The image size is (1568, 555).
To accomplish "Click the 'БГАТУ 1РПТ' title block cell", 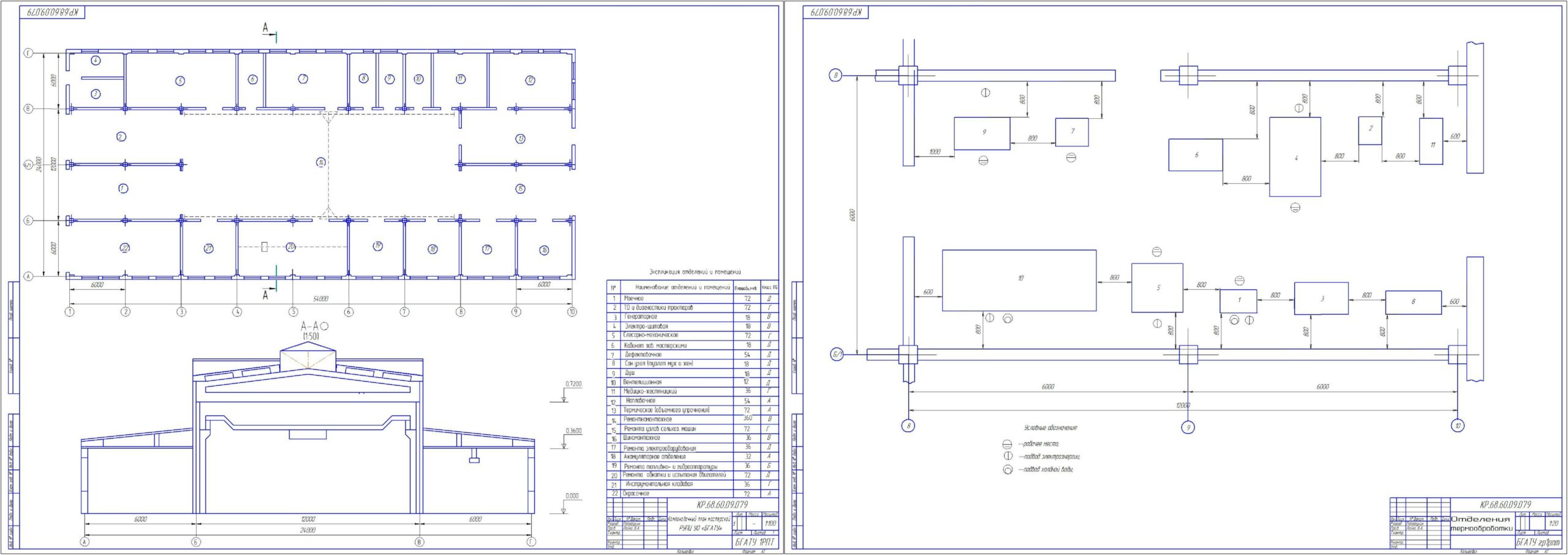I will [x=753, y=542].
